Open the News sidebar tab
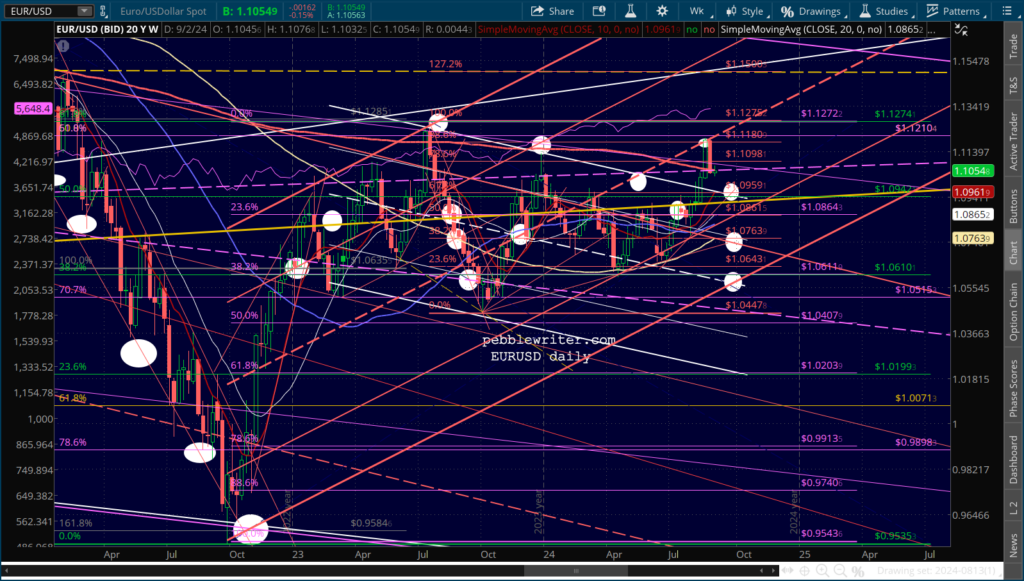 [1013, 541]
